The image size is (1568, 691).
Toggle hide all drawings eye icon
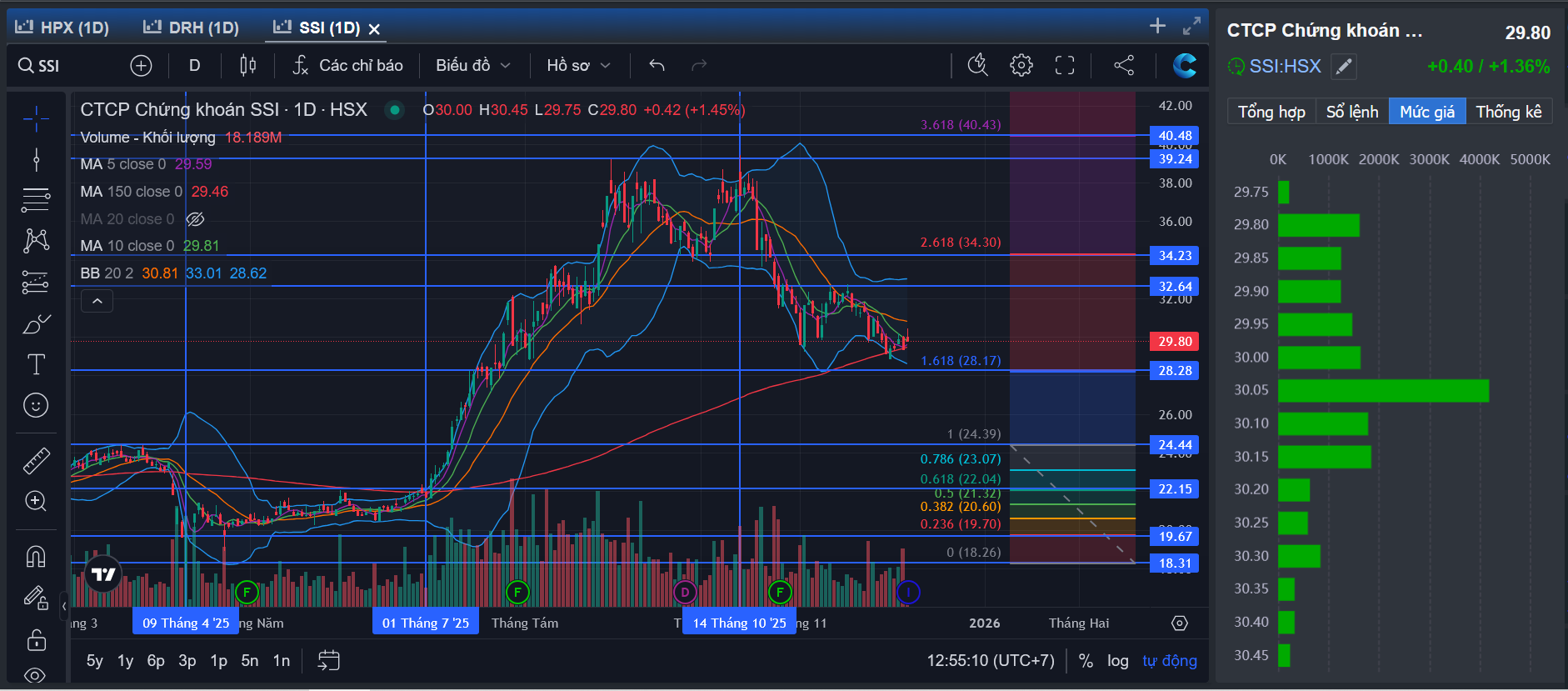pos(36,675)
